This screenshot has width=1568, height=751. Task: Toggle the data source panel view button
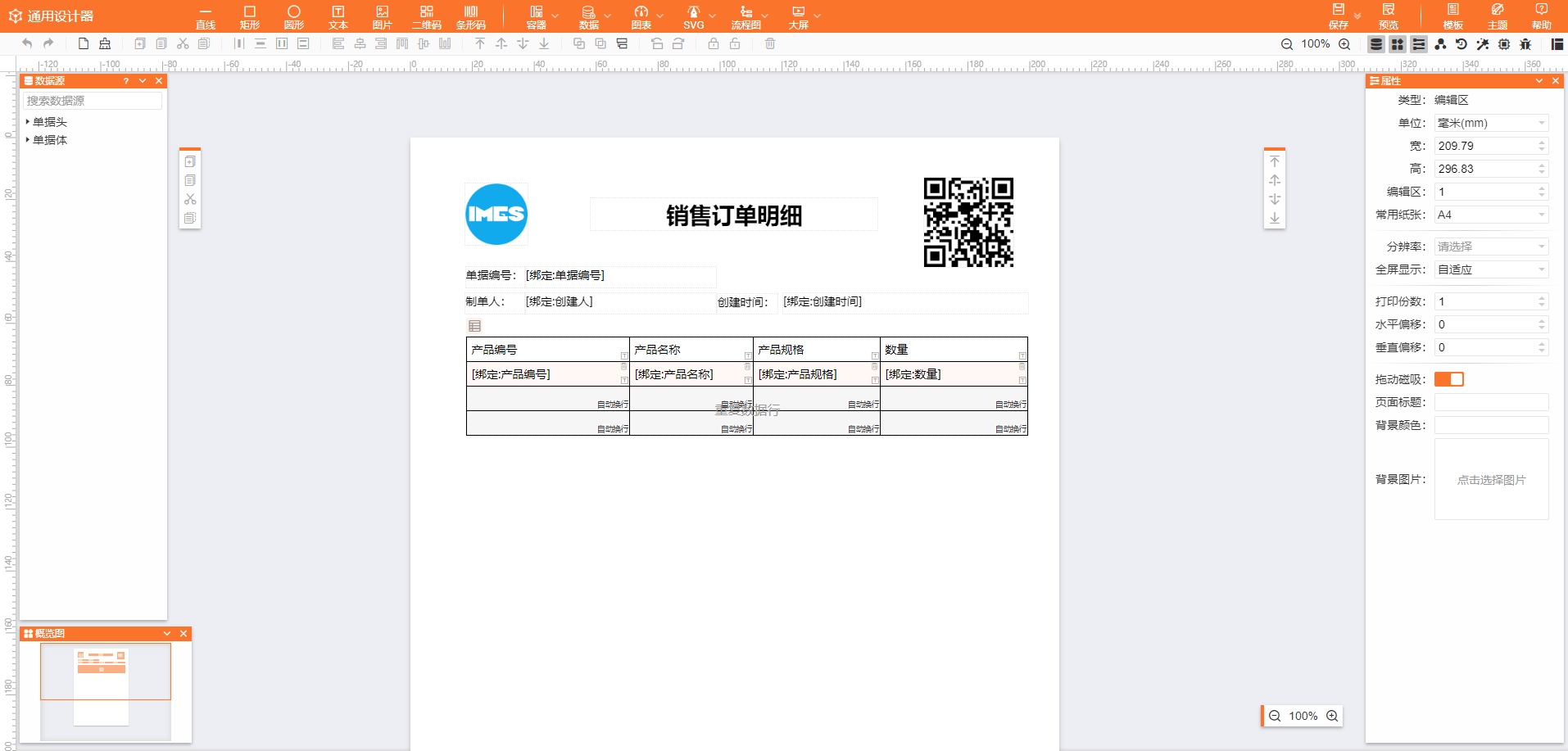pos(1376,44)
